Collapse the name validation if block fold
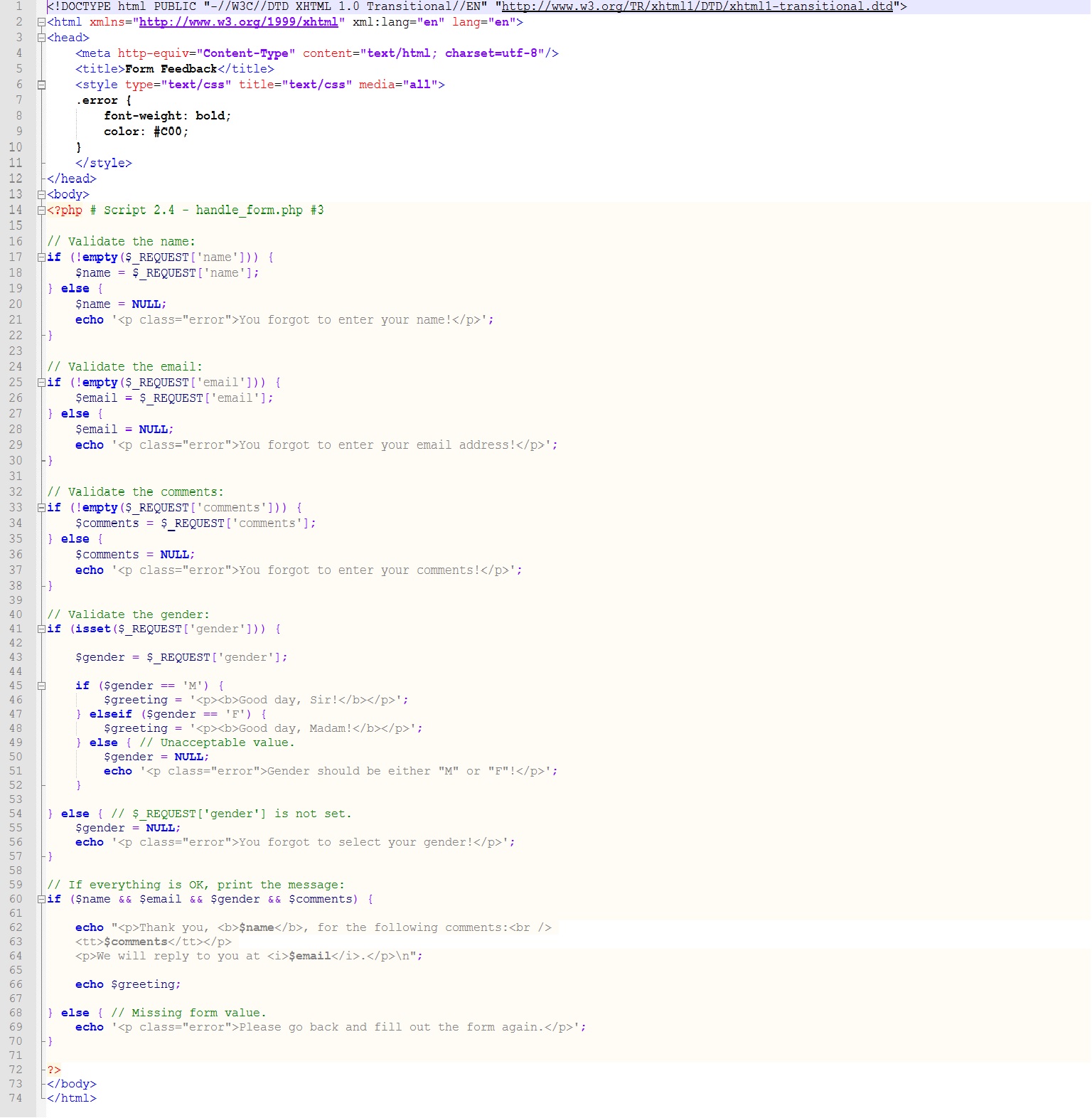The height and width of the screenshot is (1118, 1092). [41, 257]
